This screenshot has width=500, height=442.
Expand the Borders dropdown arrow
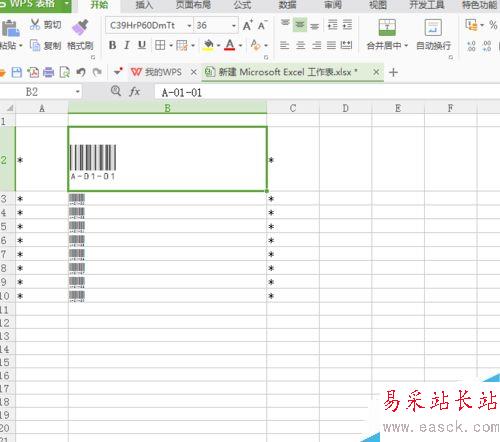point(171,45)
